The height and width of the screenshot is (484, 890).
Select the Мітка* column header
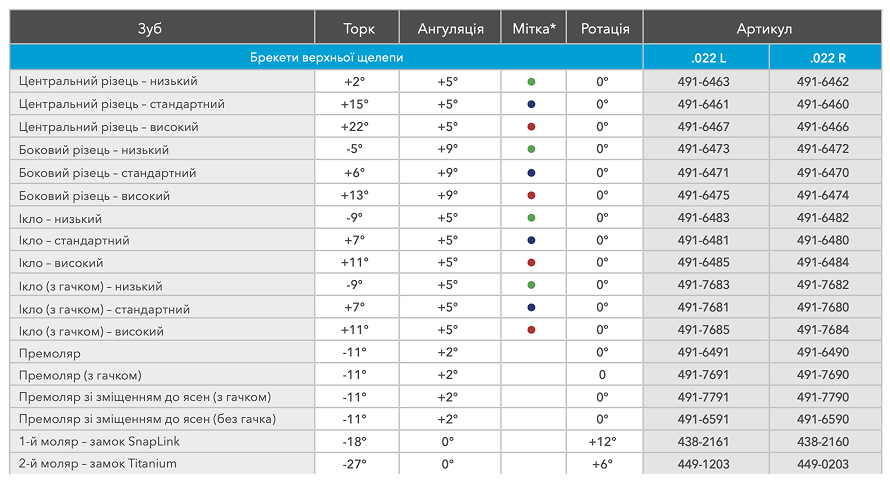coord(534,28)
